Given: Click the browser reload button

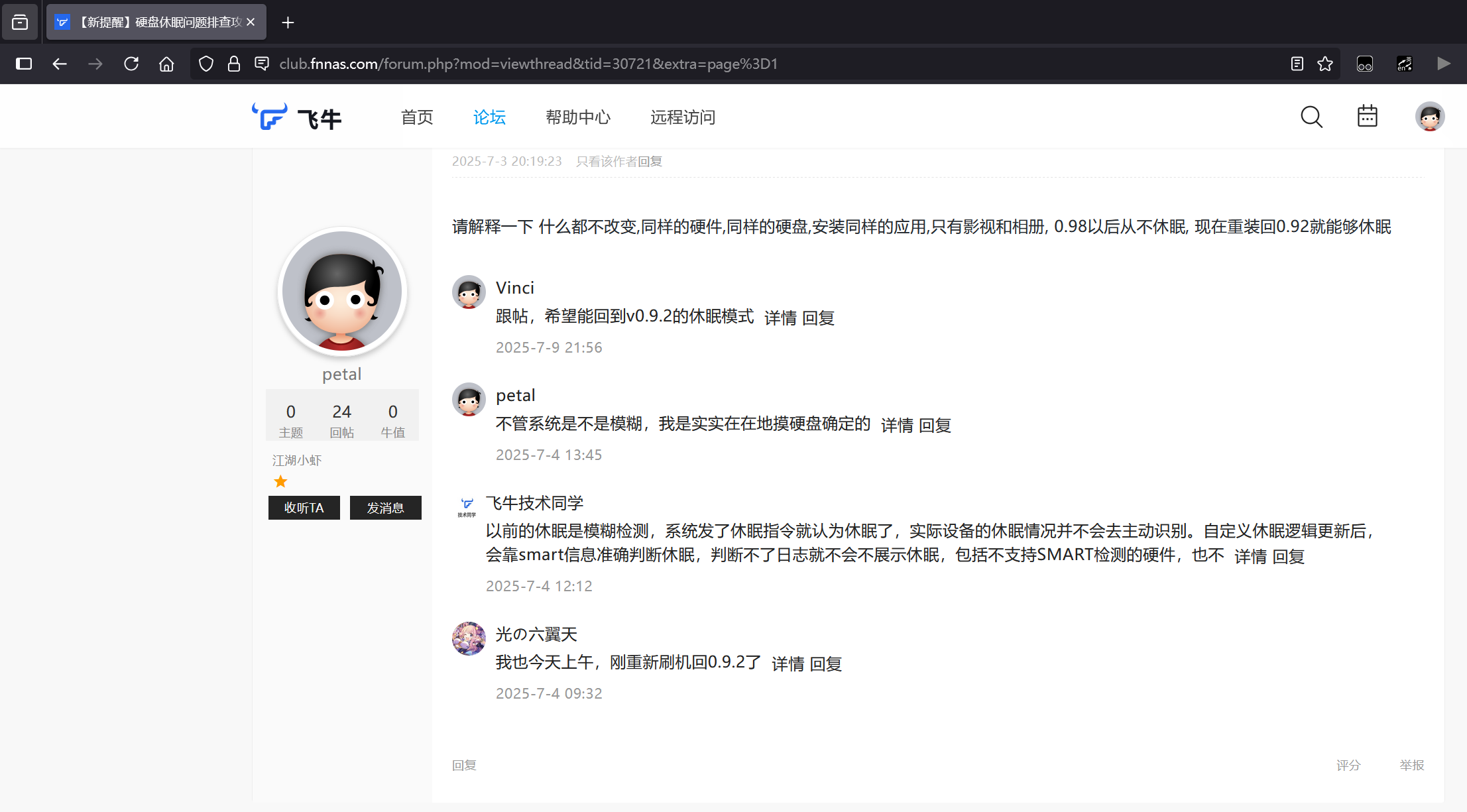Looking at the screenshot, I should tap(131, 64).
